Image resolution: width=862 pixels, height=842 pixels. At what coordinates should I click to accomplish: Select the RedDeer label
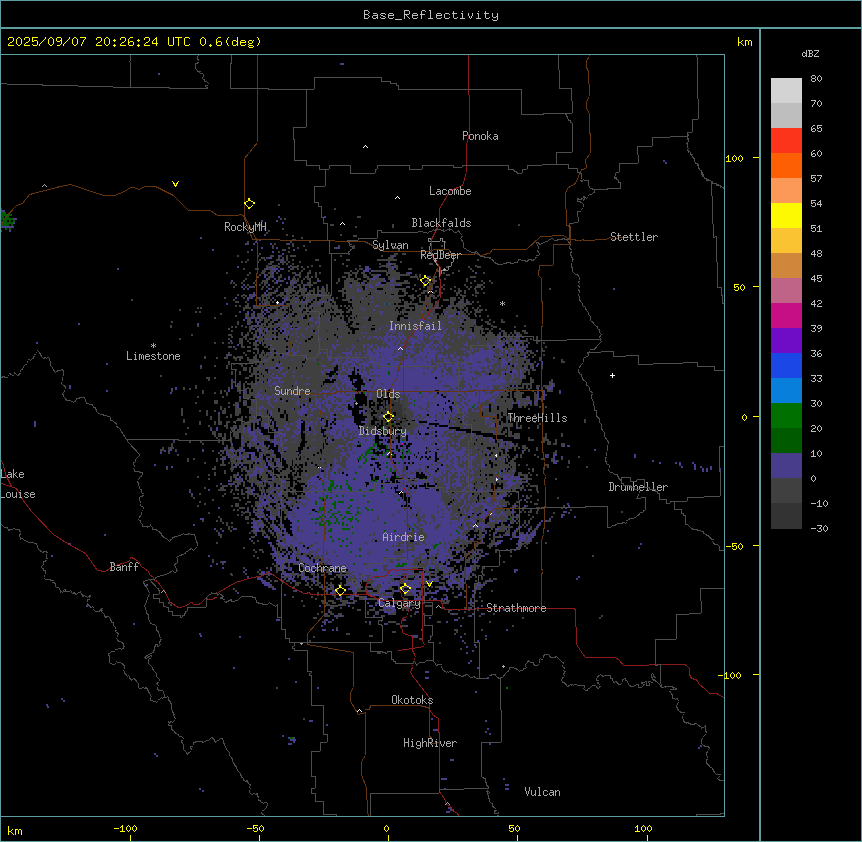441,255
